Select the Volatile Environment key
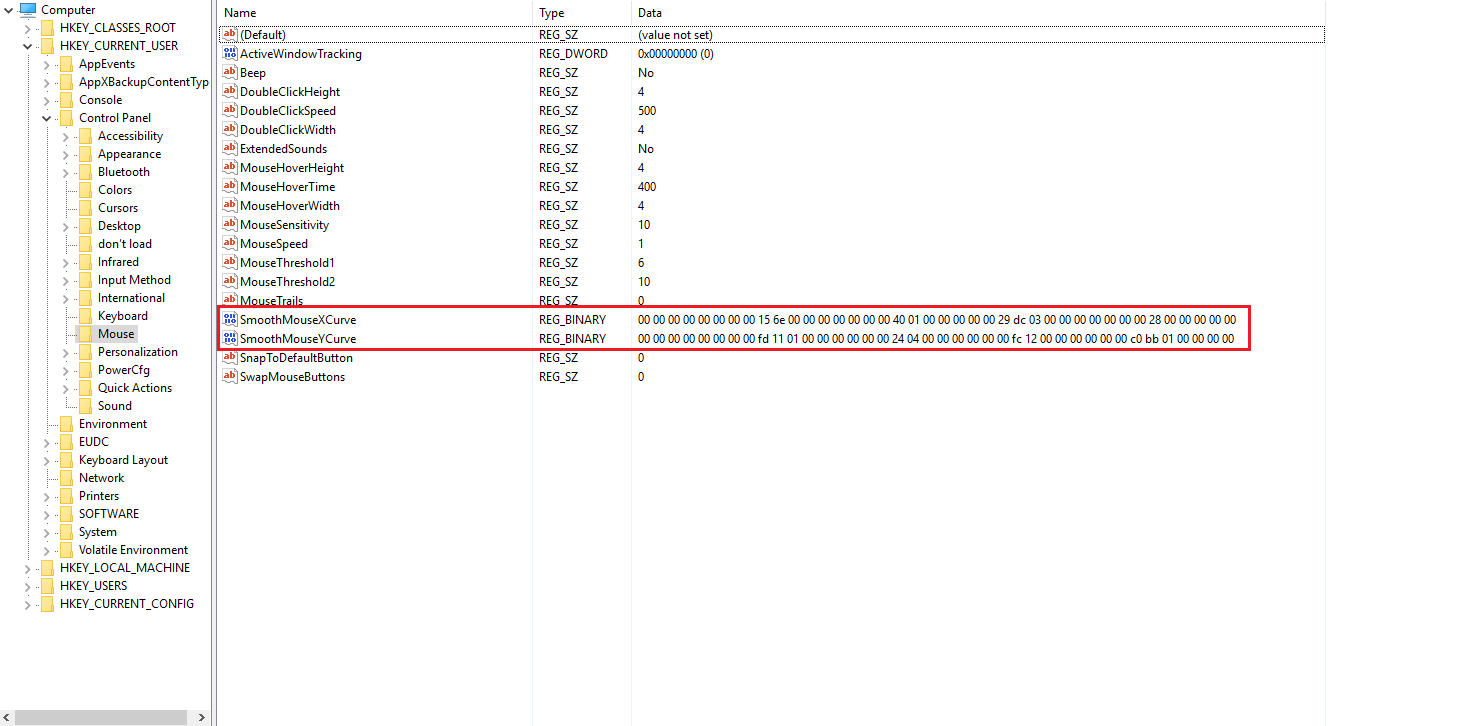The height and width of the screenshot is (726, 1458). [134, 549]
